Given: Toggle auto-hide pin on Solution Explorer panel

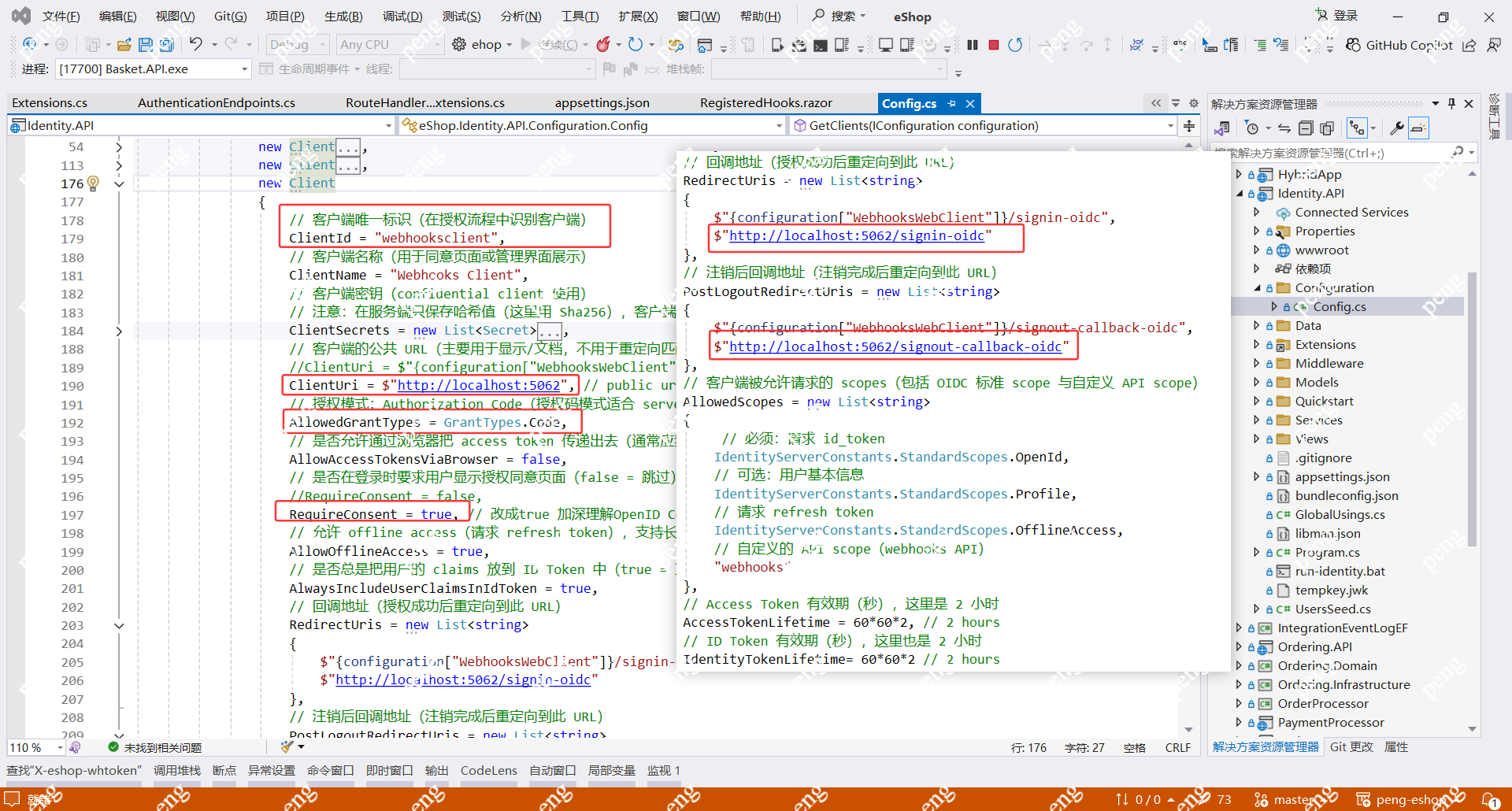Looking at the screenshot, I should point(1451,103).
